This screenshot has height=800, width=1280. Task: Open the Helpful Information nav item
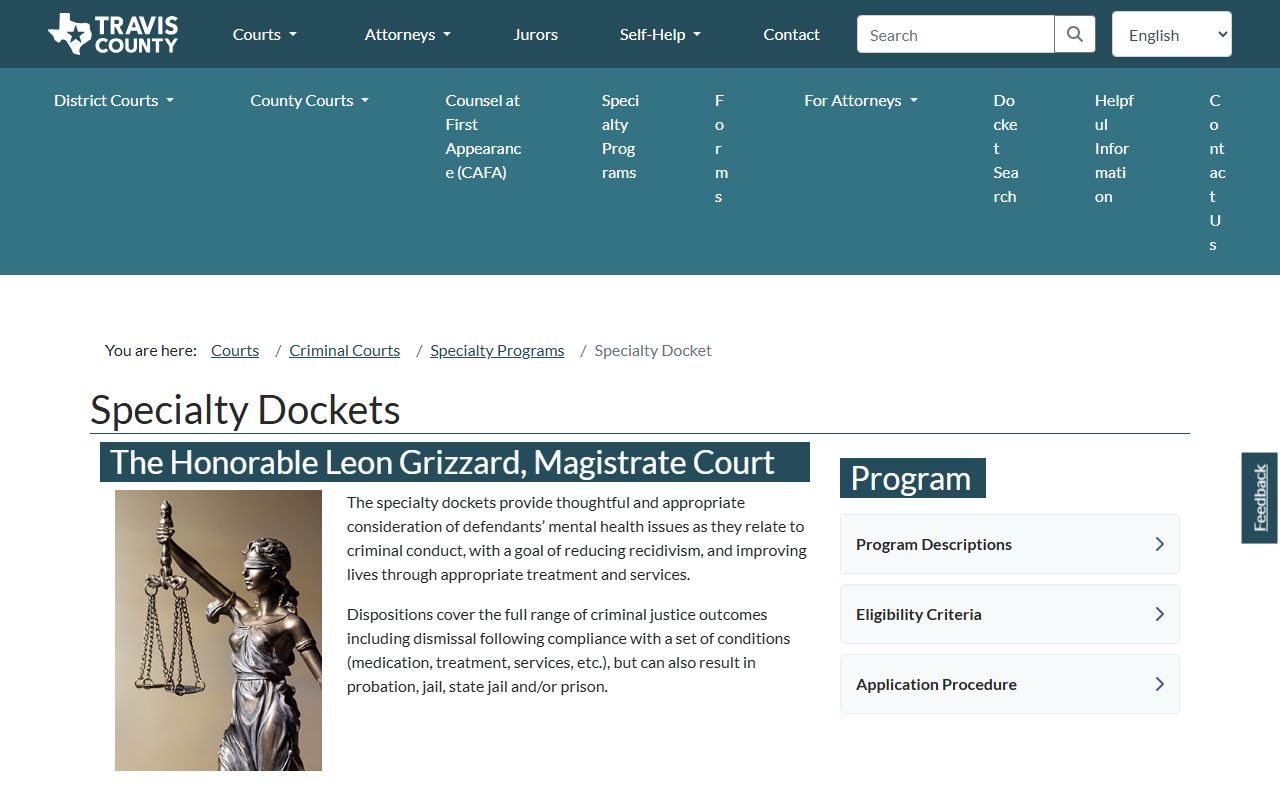click(x=1113, y=148)
